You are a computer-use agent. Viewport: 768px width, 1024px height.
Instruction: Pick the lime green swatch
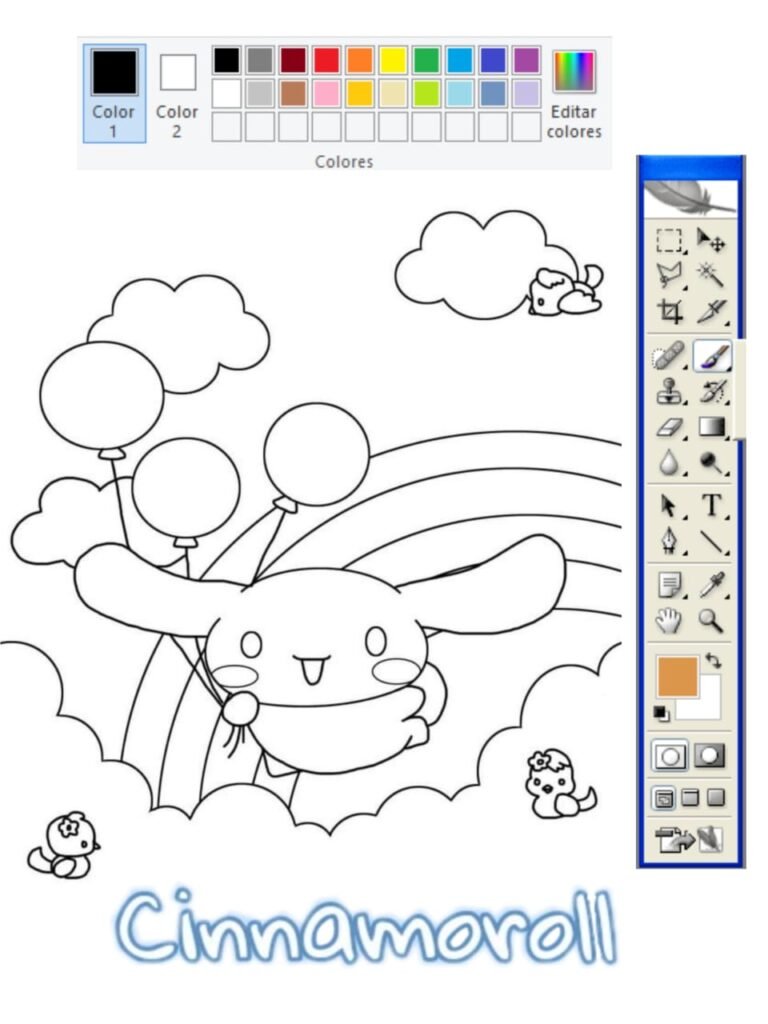(x=426, y=93)
